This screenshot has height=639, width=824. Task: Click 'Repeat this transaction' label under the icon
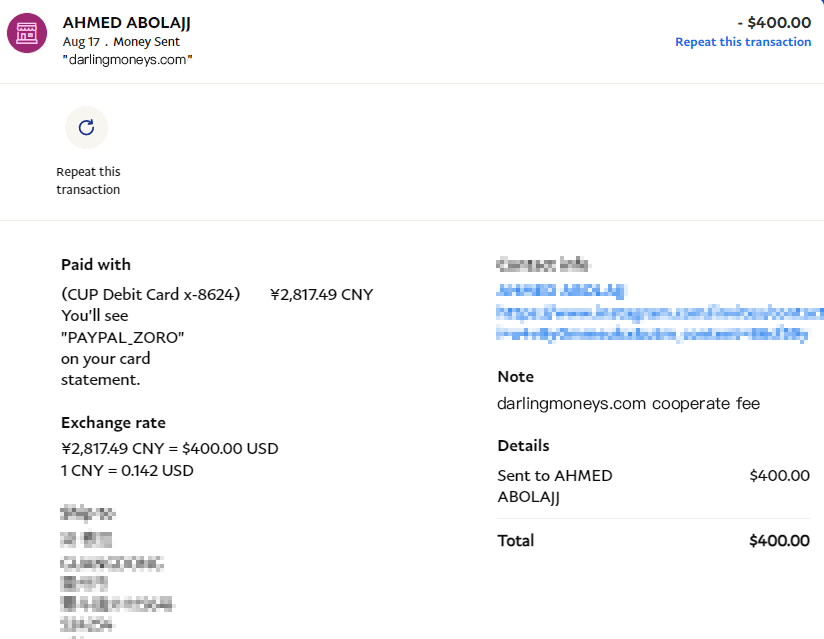point(88,181)
